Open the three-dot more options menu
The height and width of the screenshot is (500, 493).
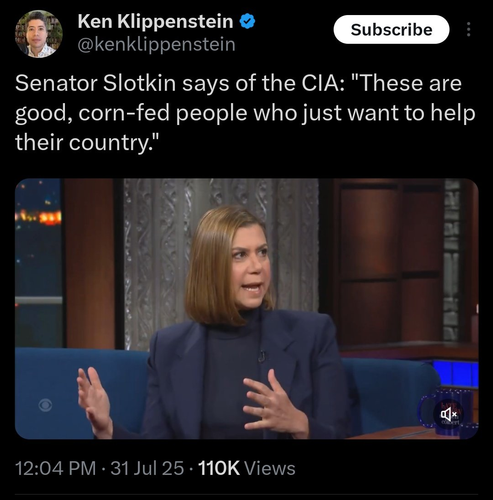468,30
